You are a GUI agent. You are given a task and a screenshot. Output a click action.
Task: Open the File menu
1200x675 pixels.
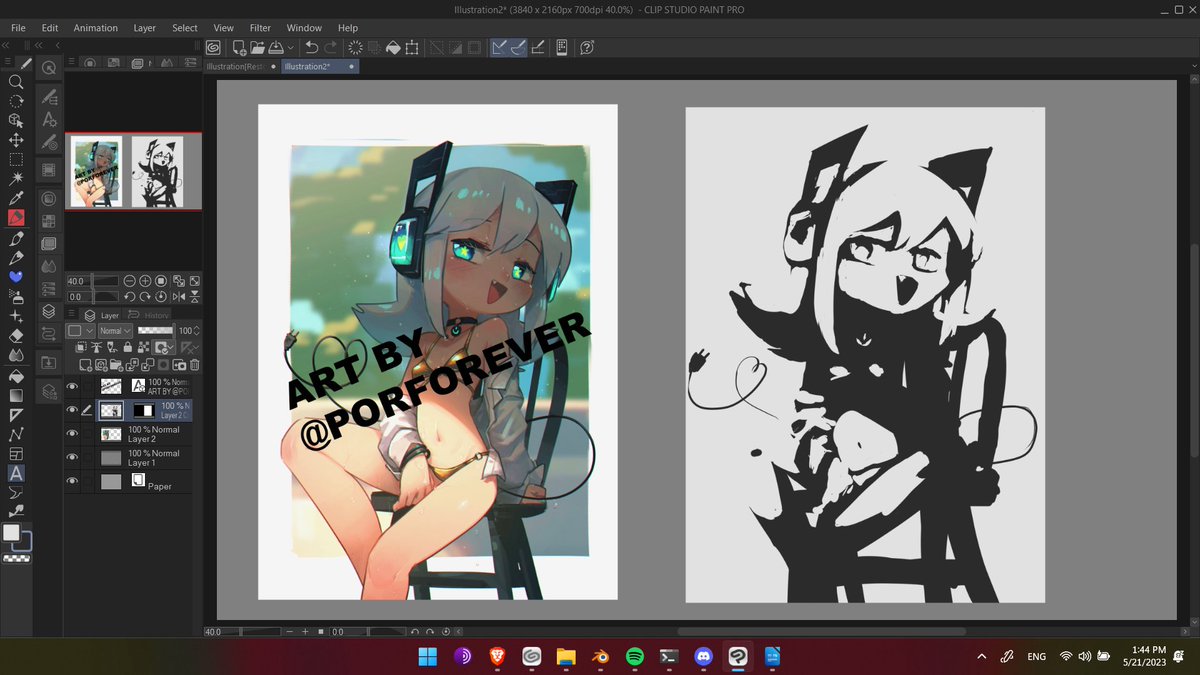click(x=18, y=28)
